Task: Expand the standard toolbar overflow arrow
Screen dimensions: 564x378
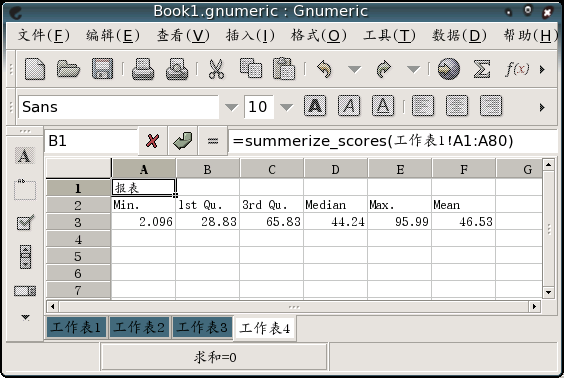Action: tap(542, 69)
